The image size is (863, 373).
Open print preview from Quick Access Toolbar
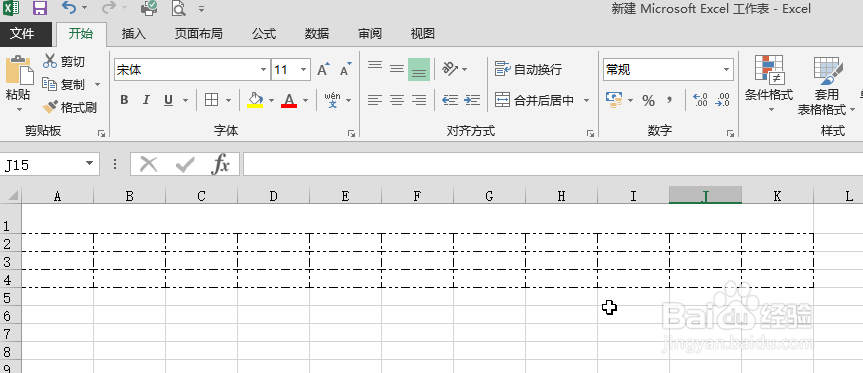click(178, 8)
